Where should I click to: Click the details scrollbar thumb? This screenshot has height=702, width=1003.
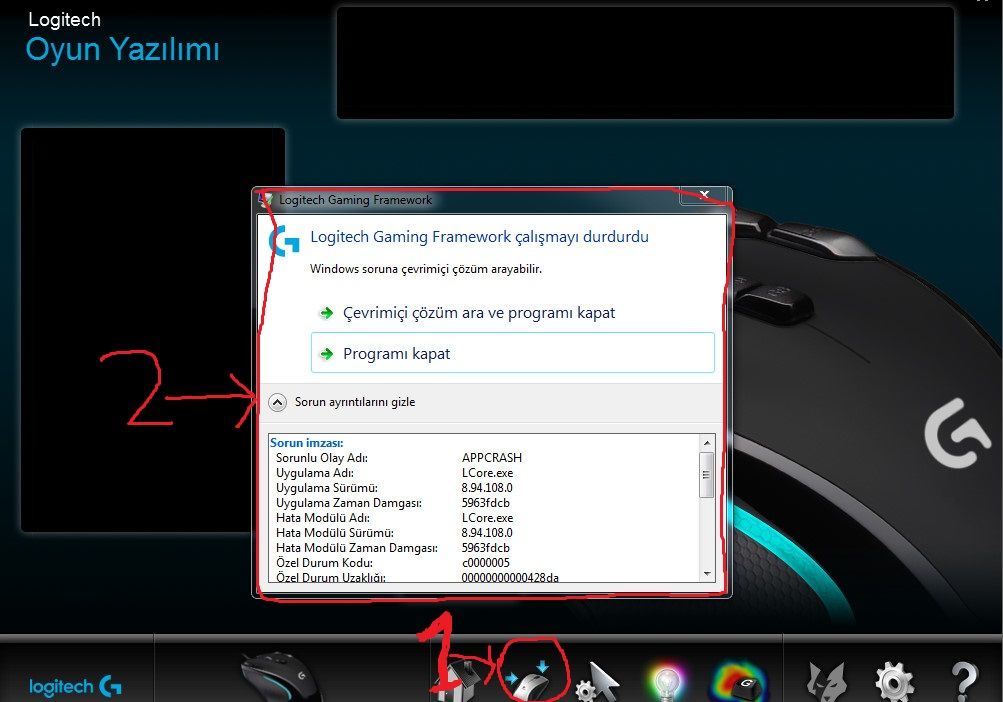point(707,474)
